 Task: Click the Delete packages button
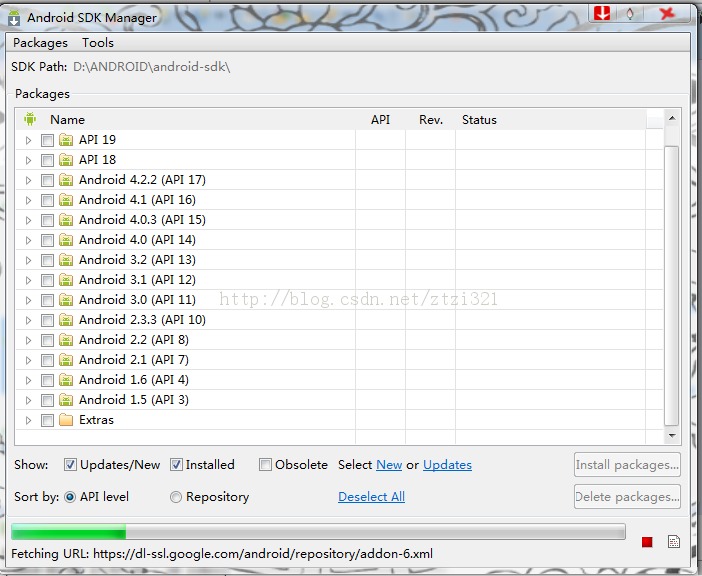click(x=627, y=496)
